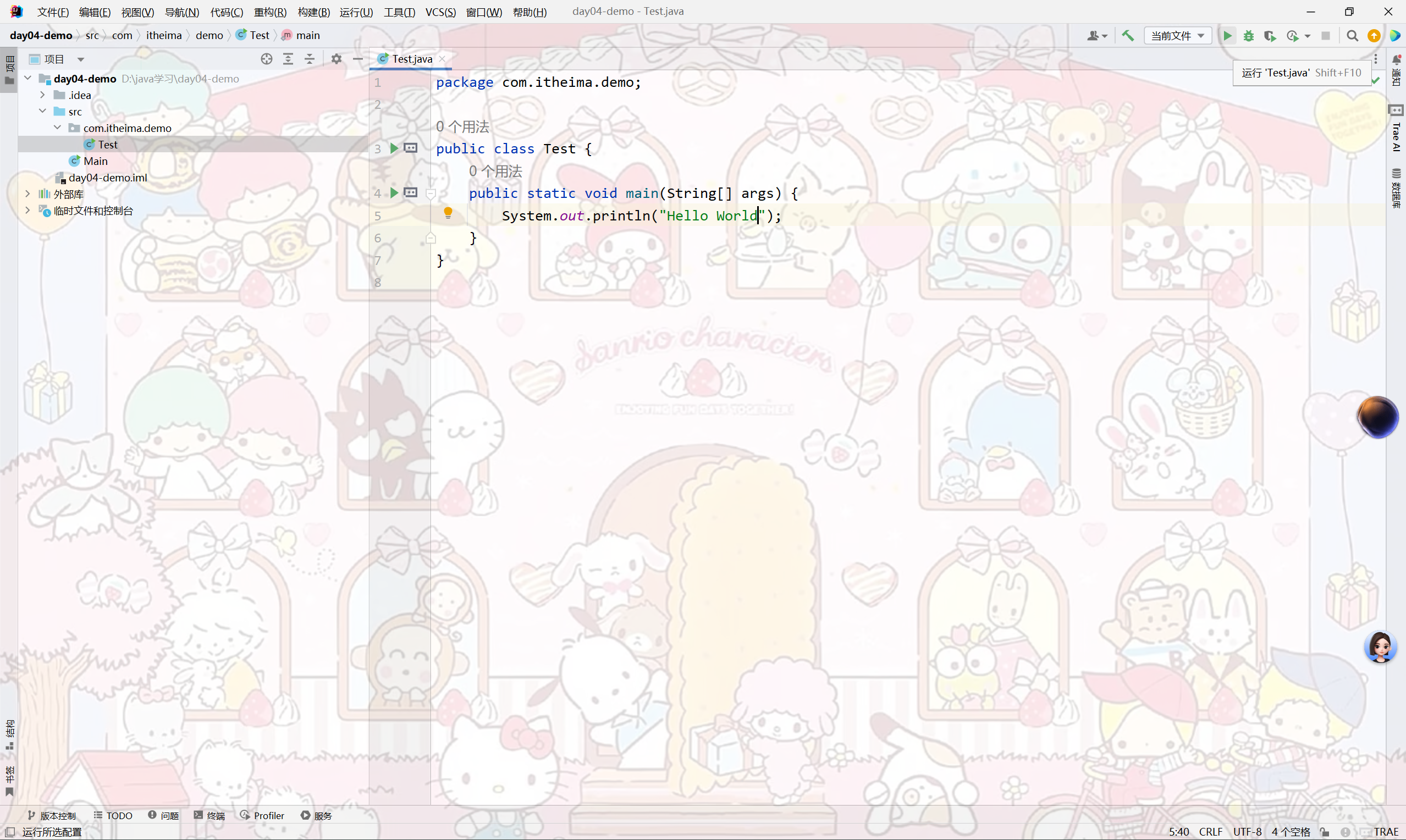Expand all in project panel
The image size is (1406, 840).
[288, 59]
